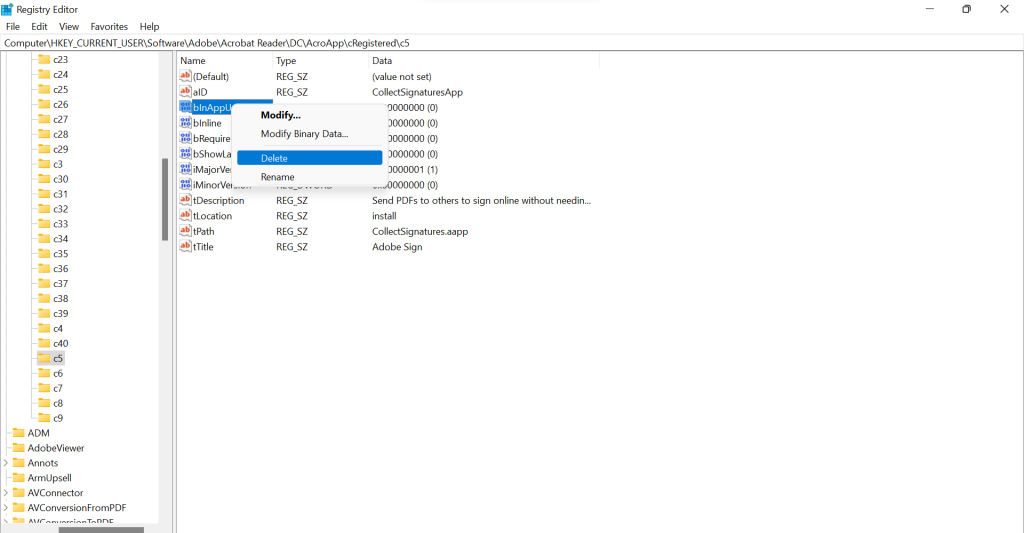1024x533 pixels.
Task: Click the tTitle string value icon
Action: click(x=185, y=247)
